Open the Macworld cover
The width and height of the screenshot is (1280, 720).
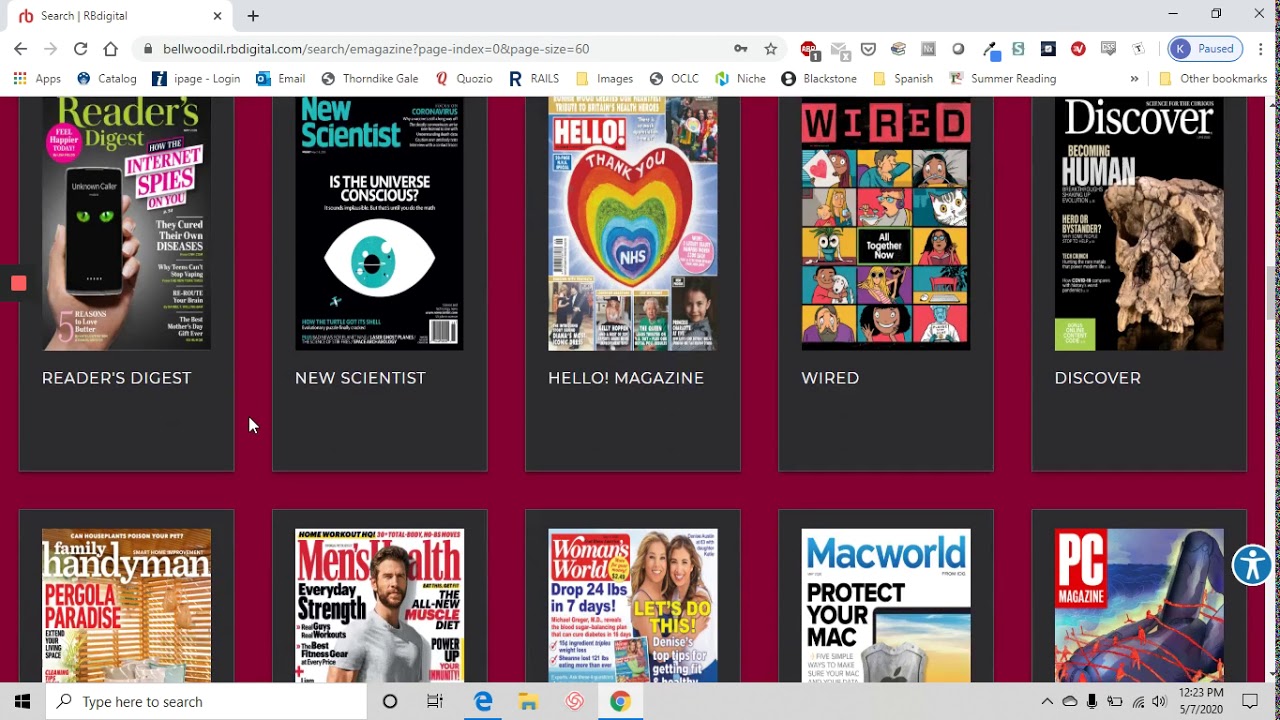pos(885,606)
